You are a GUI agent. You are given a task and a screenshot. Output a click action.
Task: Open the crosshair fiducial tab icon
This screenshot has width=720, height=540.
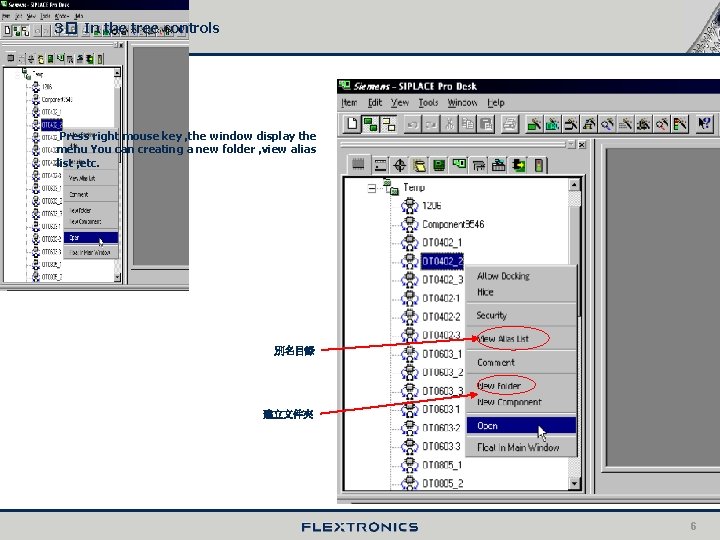click(399, 165)
